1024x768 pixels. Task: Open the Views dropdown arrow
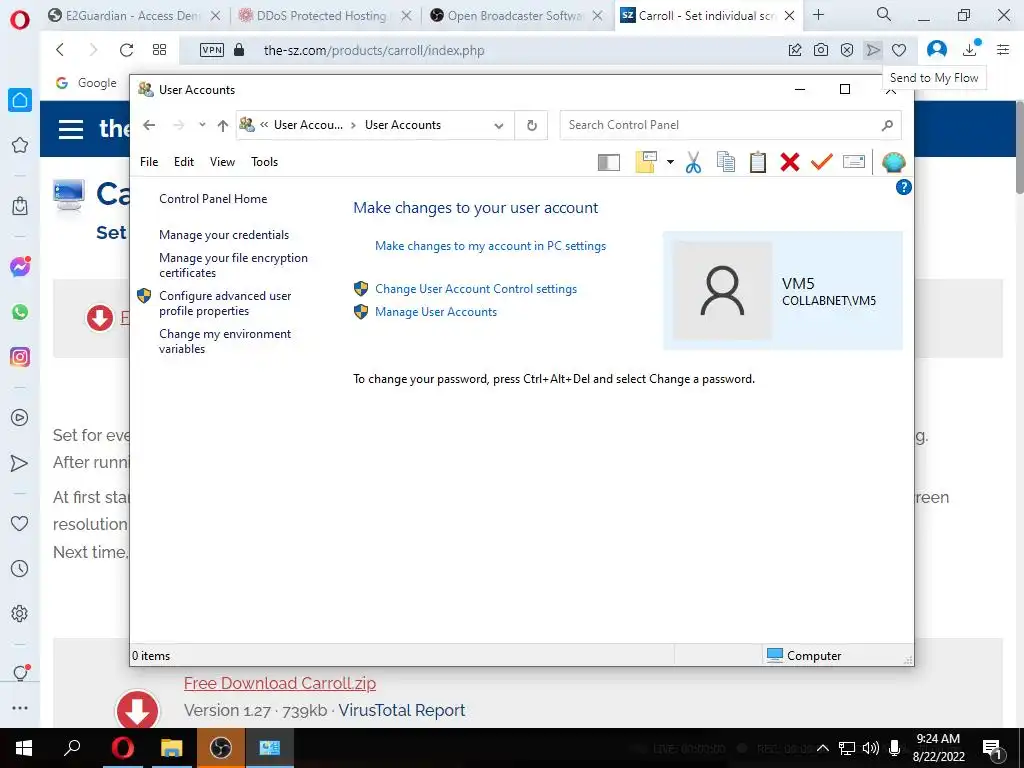point(670,162)
